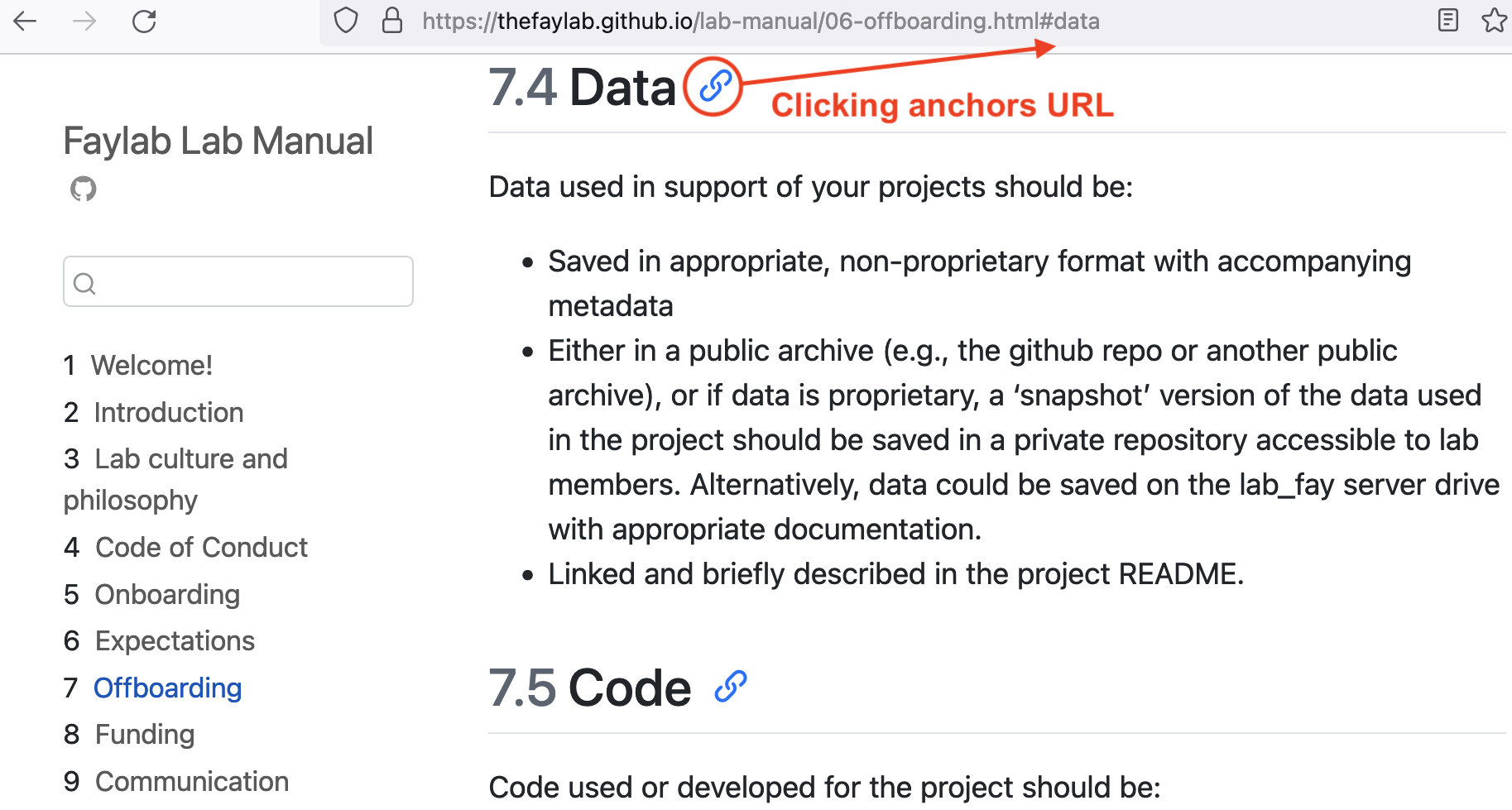Reload the current page
The width and height of the screenshot is (1512, 810).
click(144, 21)
